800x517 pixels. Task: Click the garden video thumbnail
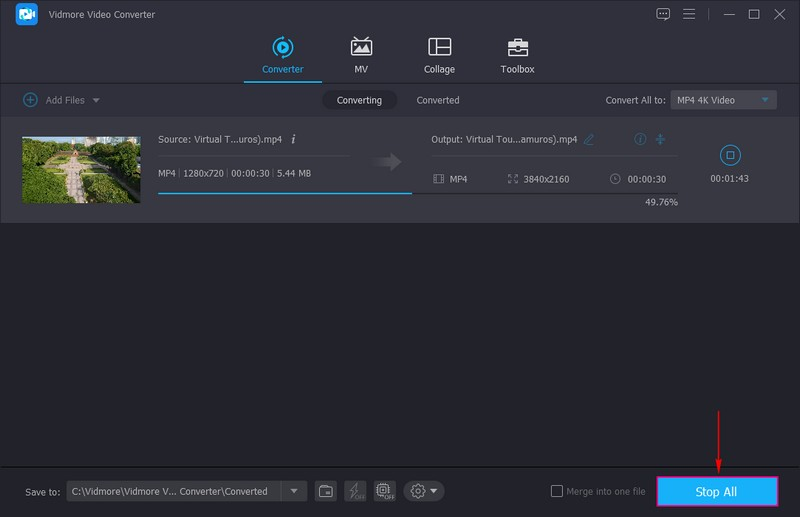(81, 170)
